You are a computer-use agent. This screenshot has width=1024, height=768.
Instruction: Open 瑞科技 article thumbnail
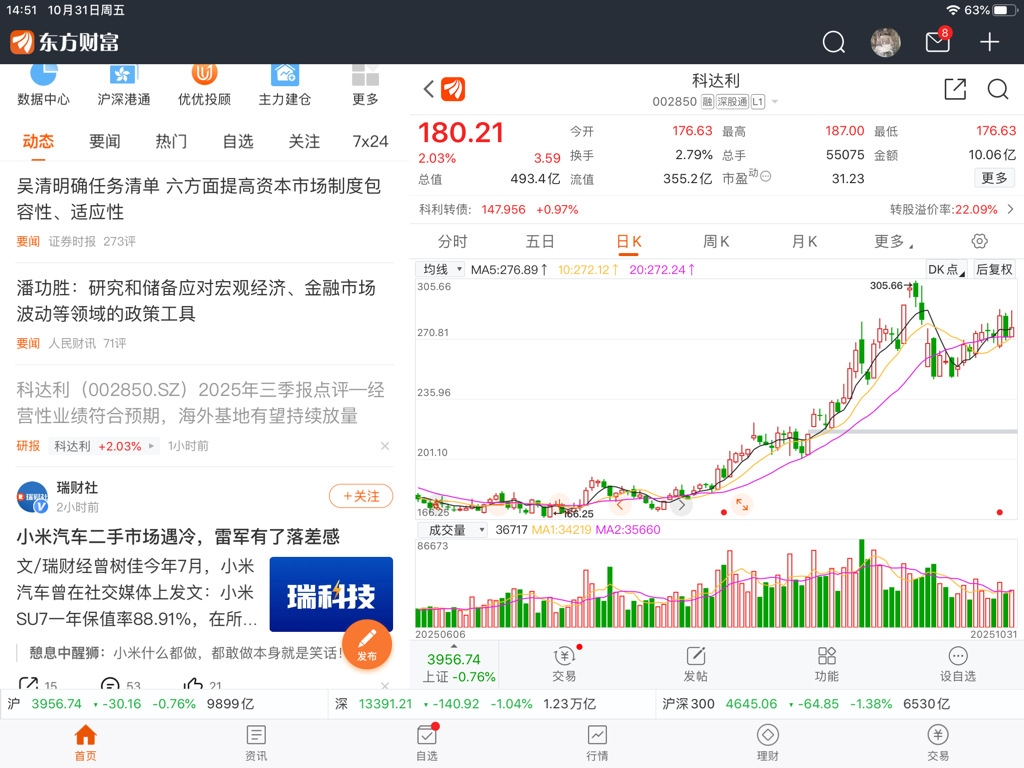click(331, 594)
